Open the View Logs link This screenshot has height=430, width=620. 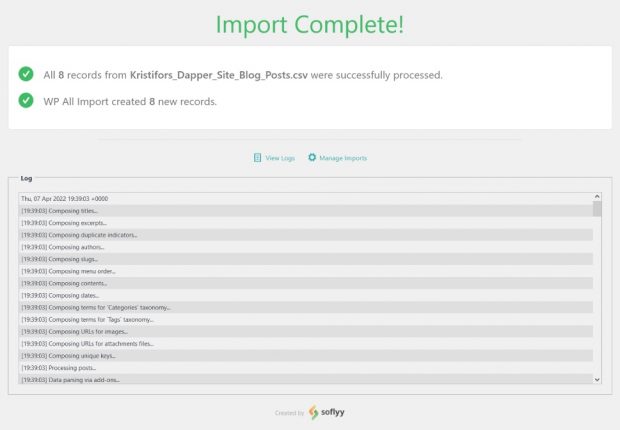tap(281, 158)
